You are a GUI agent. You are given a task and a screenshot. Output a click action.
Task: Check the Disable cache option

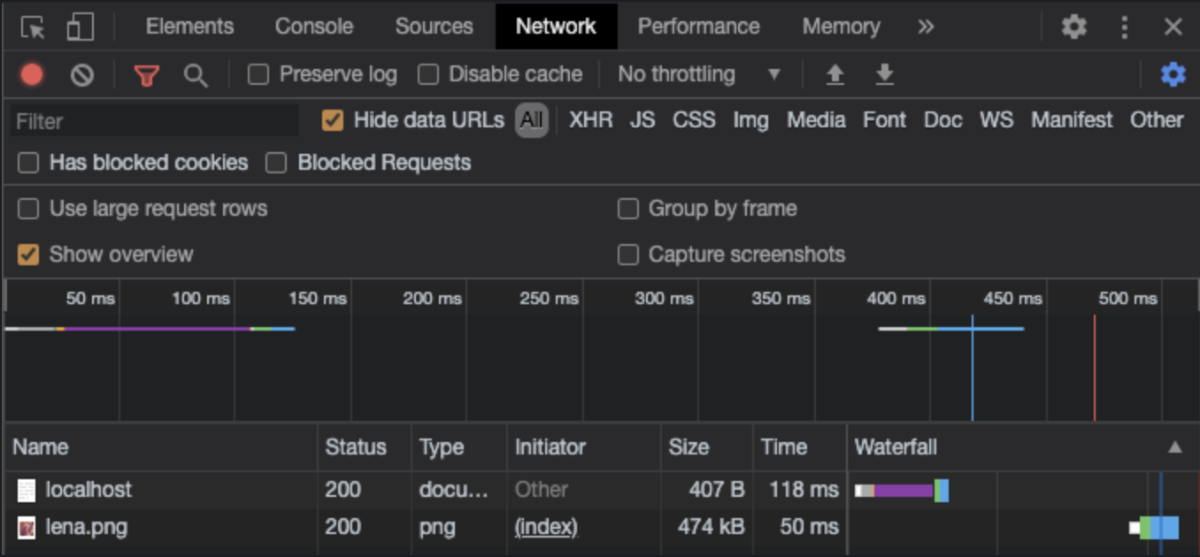coord(429,75)
